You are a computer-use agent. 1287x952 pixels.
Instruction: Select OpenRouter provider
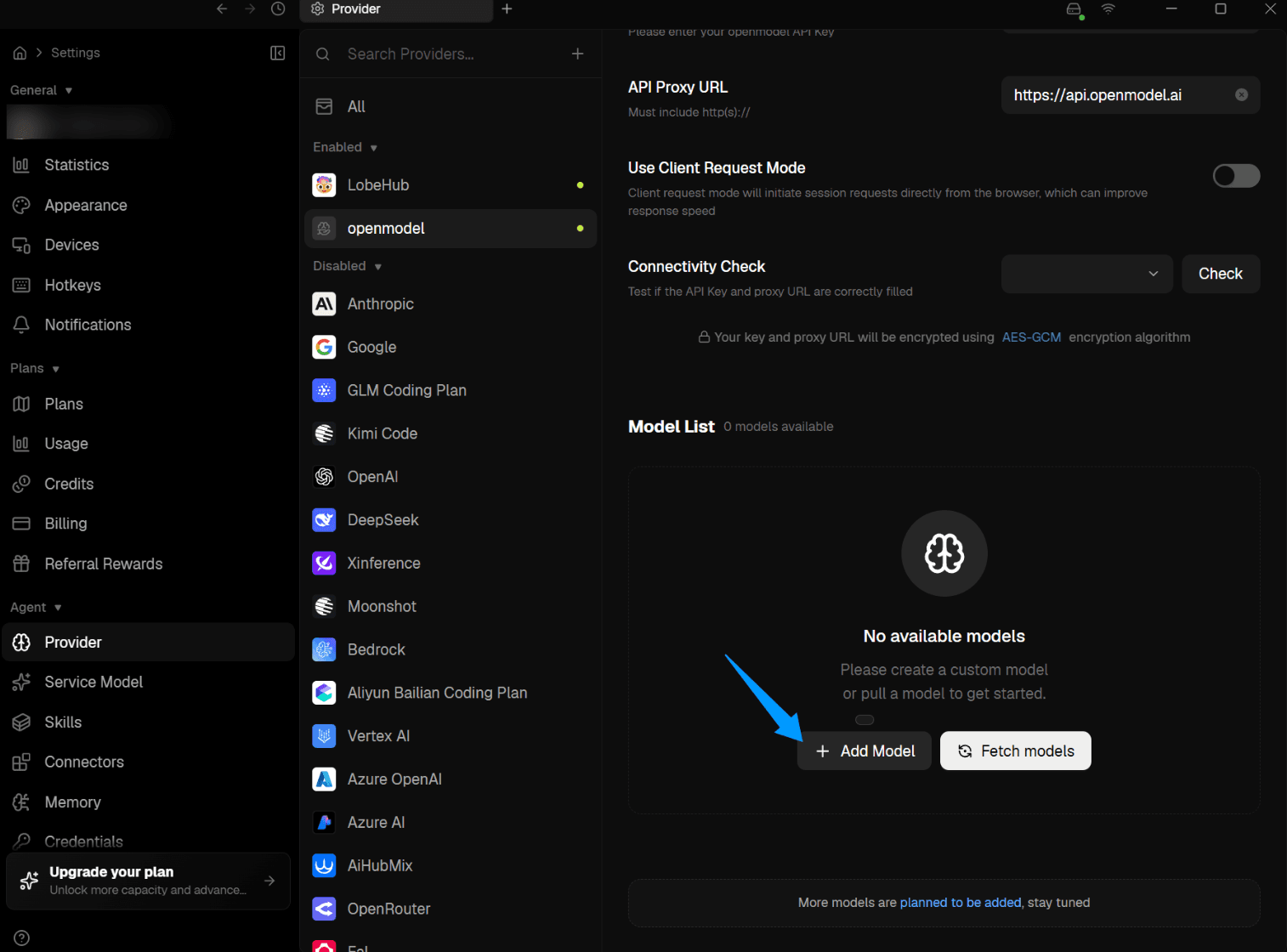tap(451, 909)
